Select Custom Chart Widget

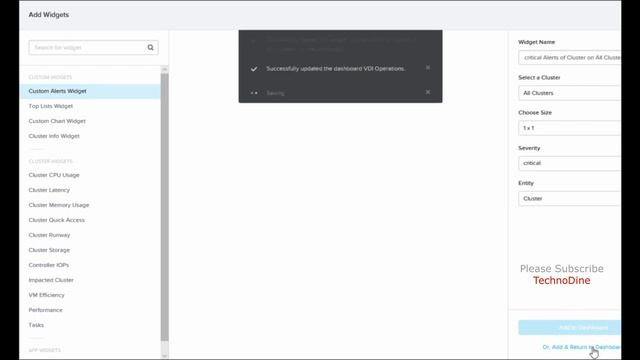pos(57,121)
